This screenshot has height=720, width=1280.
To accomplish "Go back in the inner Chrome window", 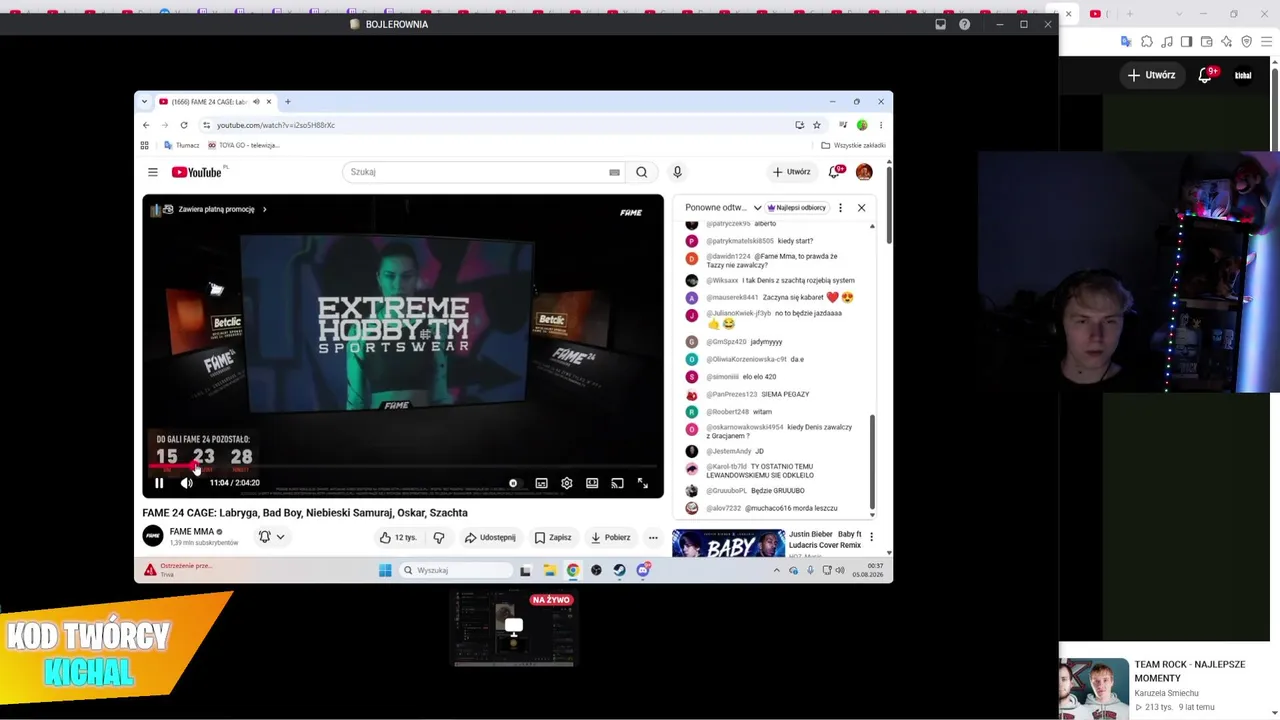I will coord(146,125).
